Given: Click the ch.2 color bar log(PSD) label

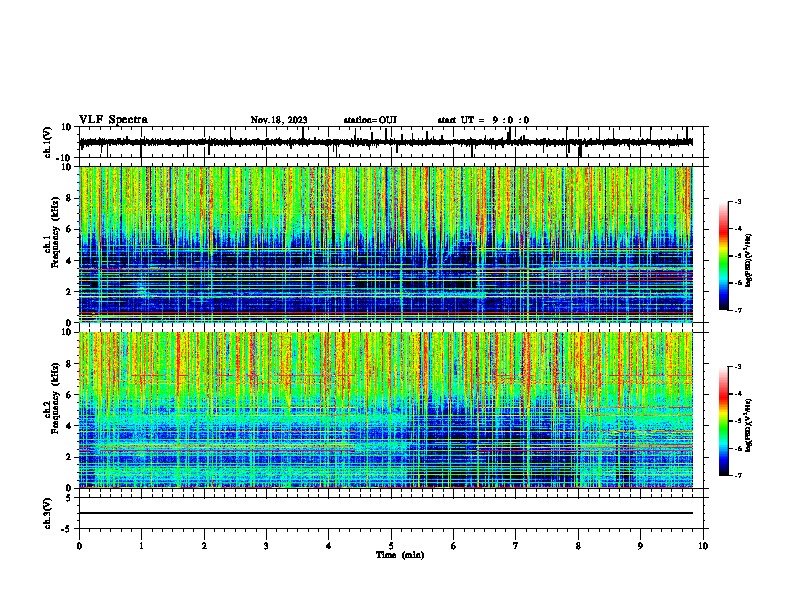Looking at the screenshot, I should [748, 426].
